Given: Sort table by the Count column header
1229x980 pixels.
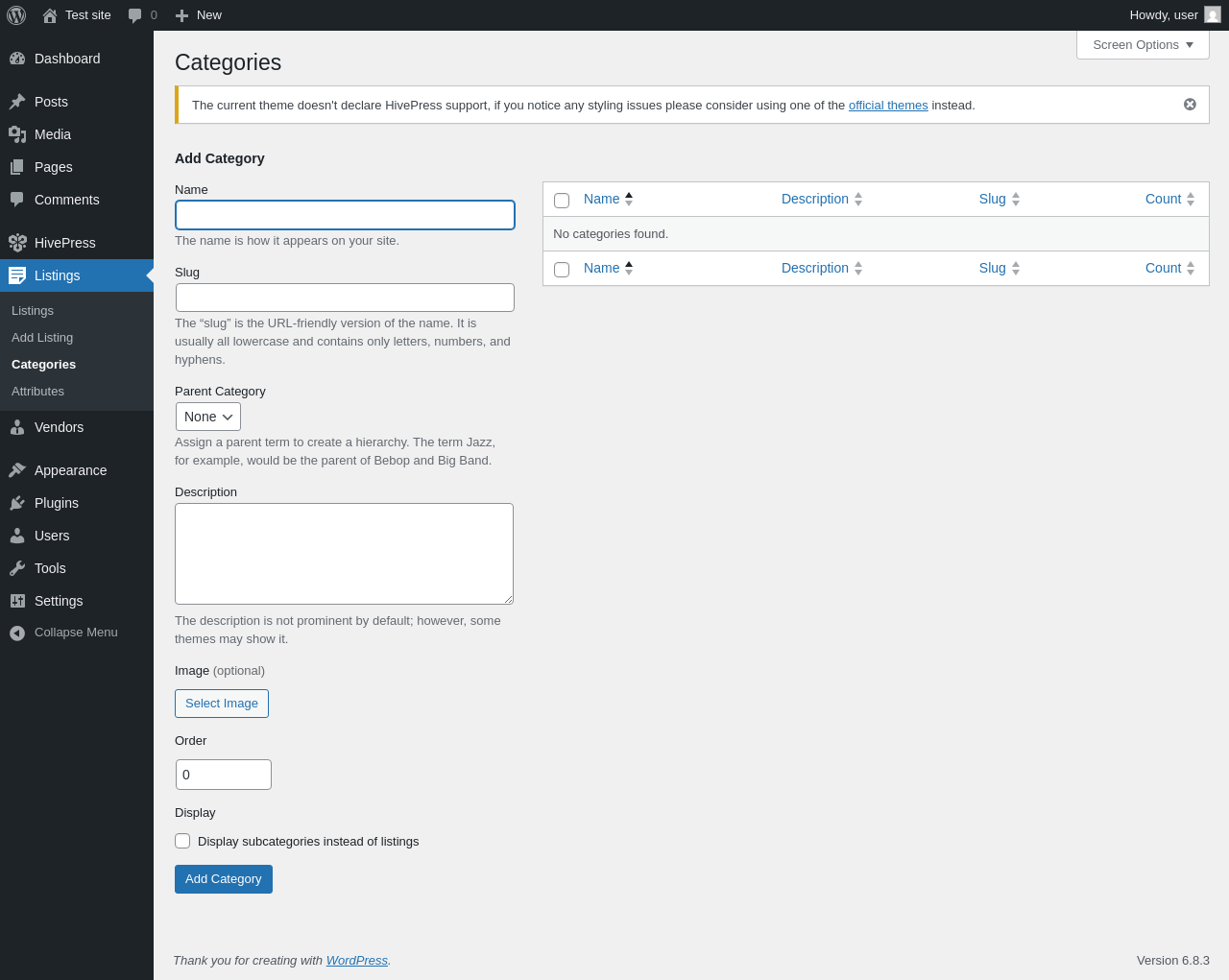Looking at the screenshot, I should pyautogui.click(x=1163, y=199).
